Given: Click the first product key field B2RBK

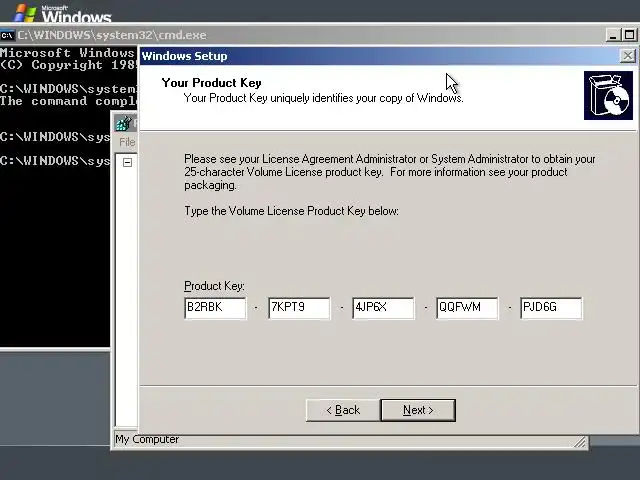Looking at the screenshot, I should point(215,308).
